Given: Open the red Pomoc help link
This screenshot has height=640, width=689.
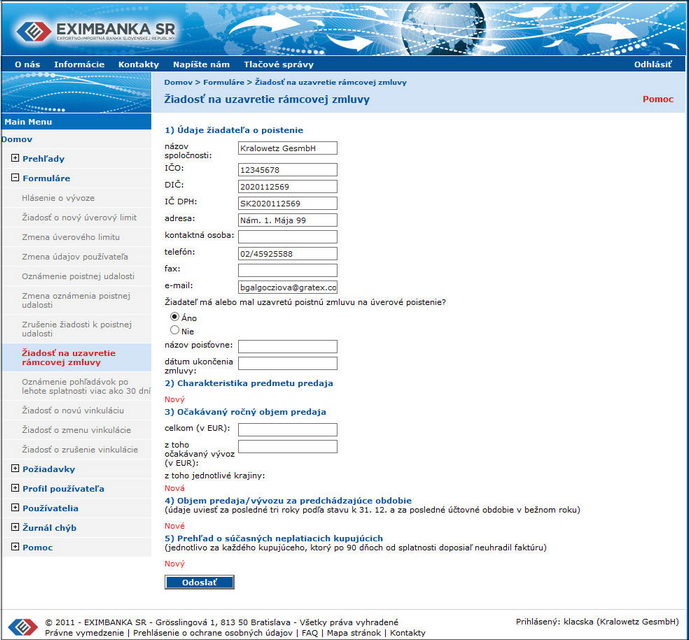Looking at the screenshot, I should pyautogui.click(x=657, y=99).
